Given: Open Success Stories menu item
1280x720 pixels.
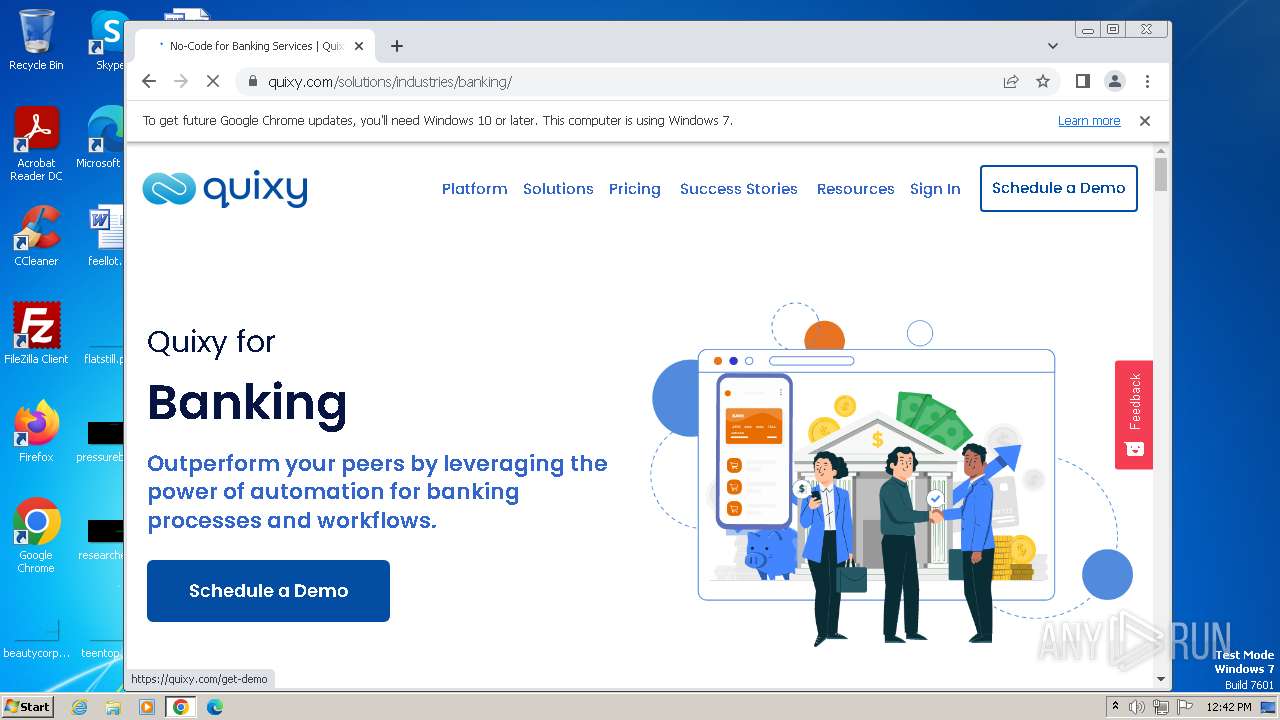Looking at the screenshot, I should click(739, 189).
